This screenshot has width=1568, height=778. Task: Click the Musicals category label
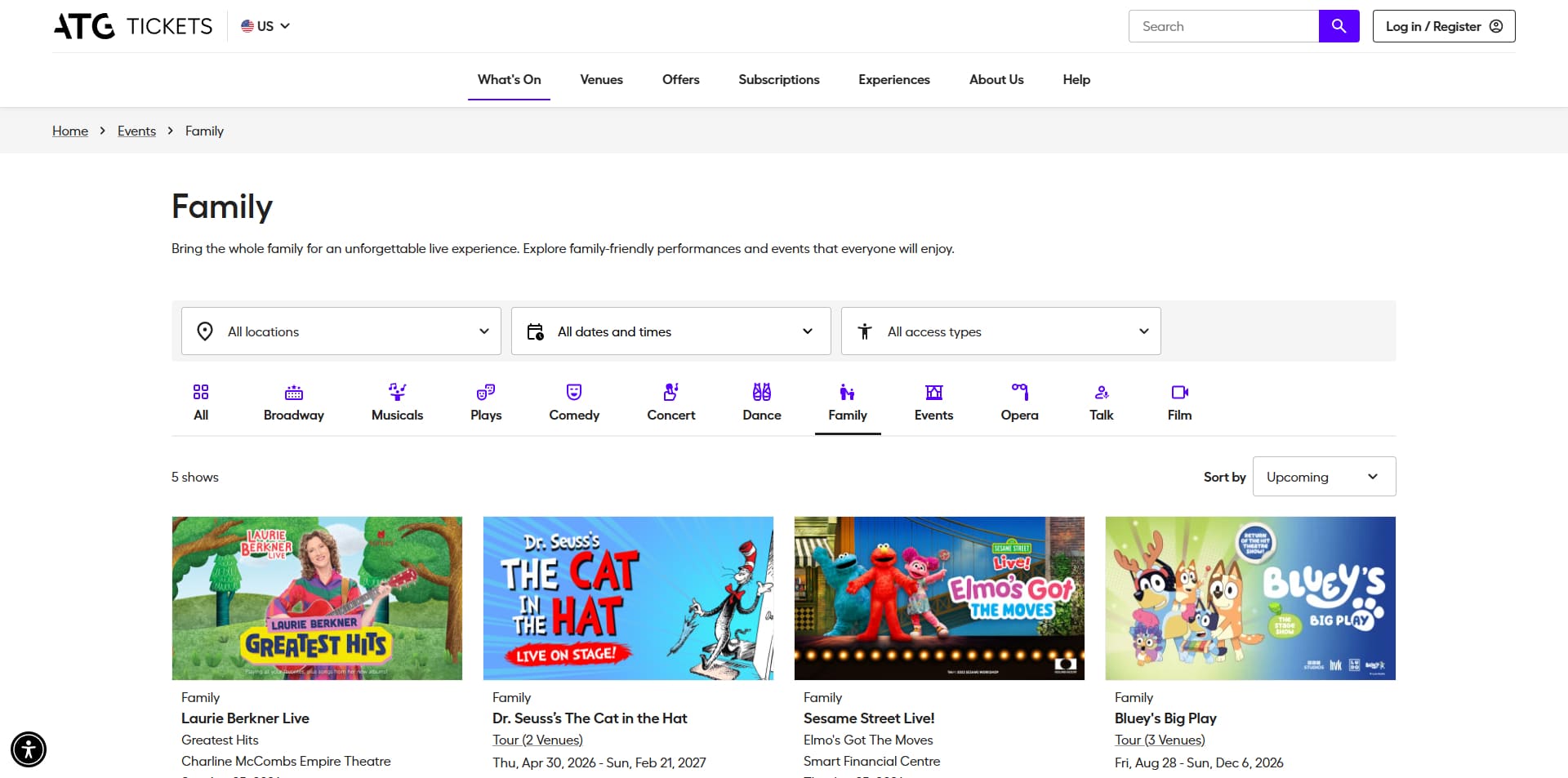[397, 415]
